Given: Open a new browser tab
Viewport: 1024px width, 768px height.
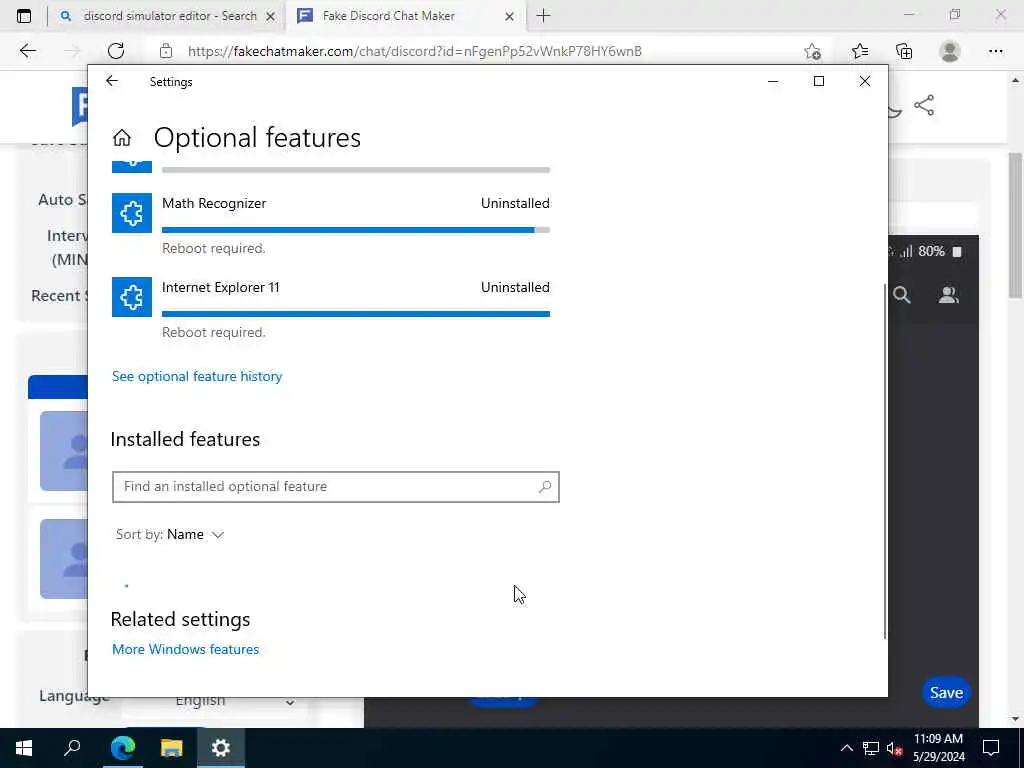Looking at the screenshot, I should pyautogui.click(x=543, y=16).
